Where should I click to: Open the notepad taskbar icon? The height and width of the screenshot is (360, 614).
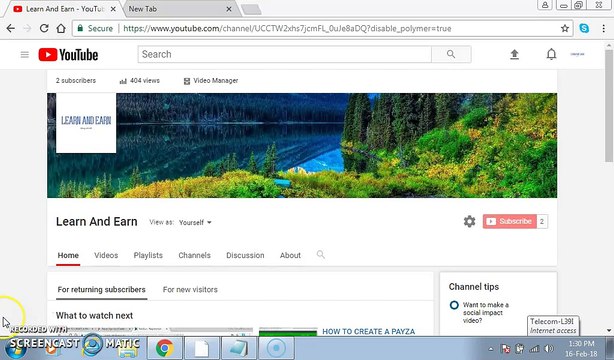click(238, 348)
